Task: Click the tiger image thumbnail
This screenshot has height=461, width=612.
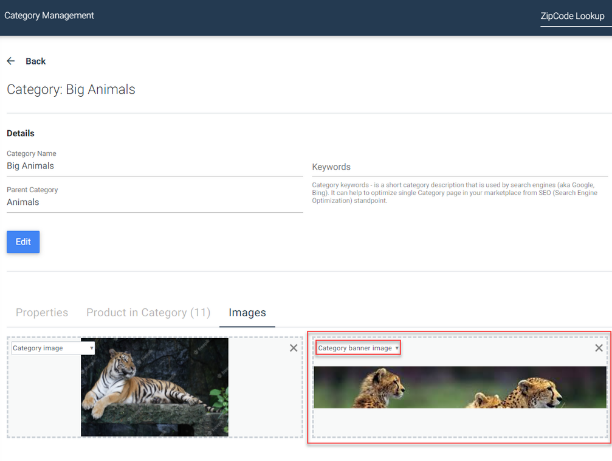Action: [x=155, y=387]
